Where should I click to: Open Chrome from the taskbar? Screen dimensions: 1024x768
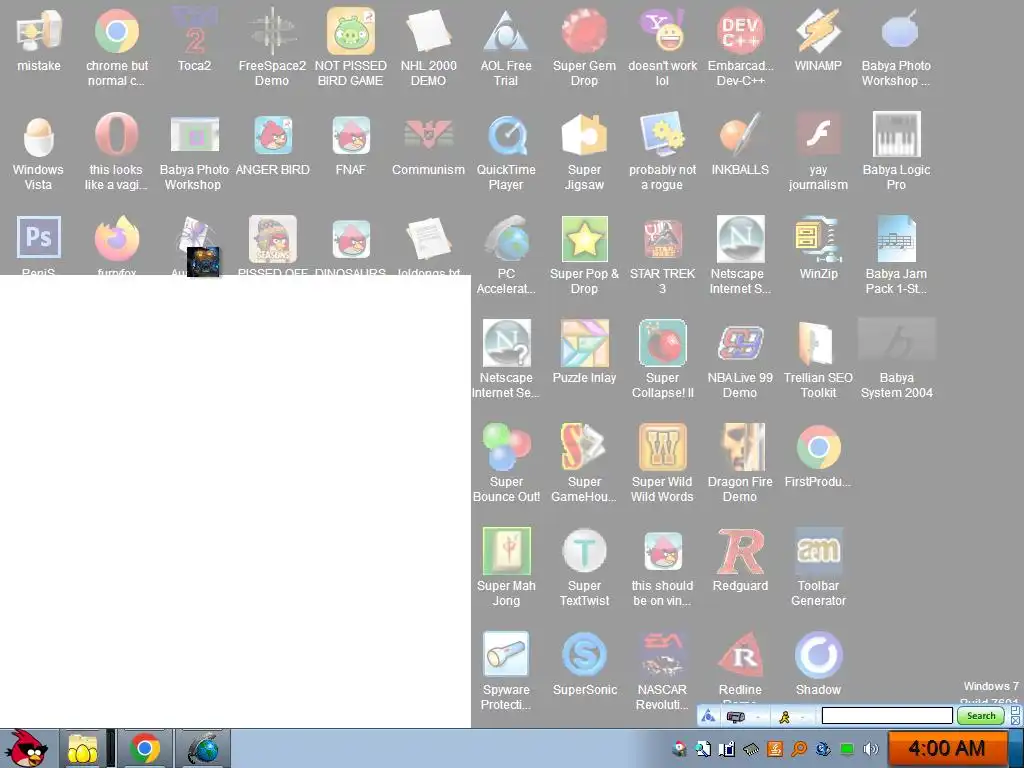pyautogui.click(x=145, y=749)
